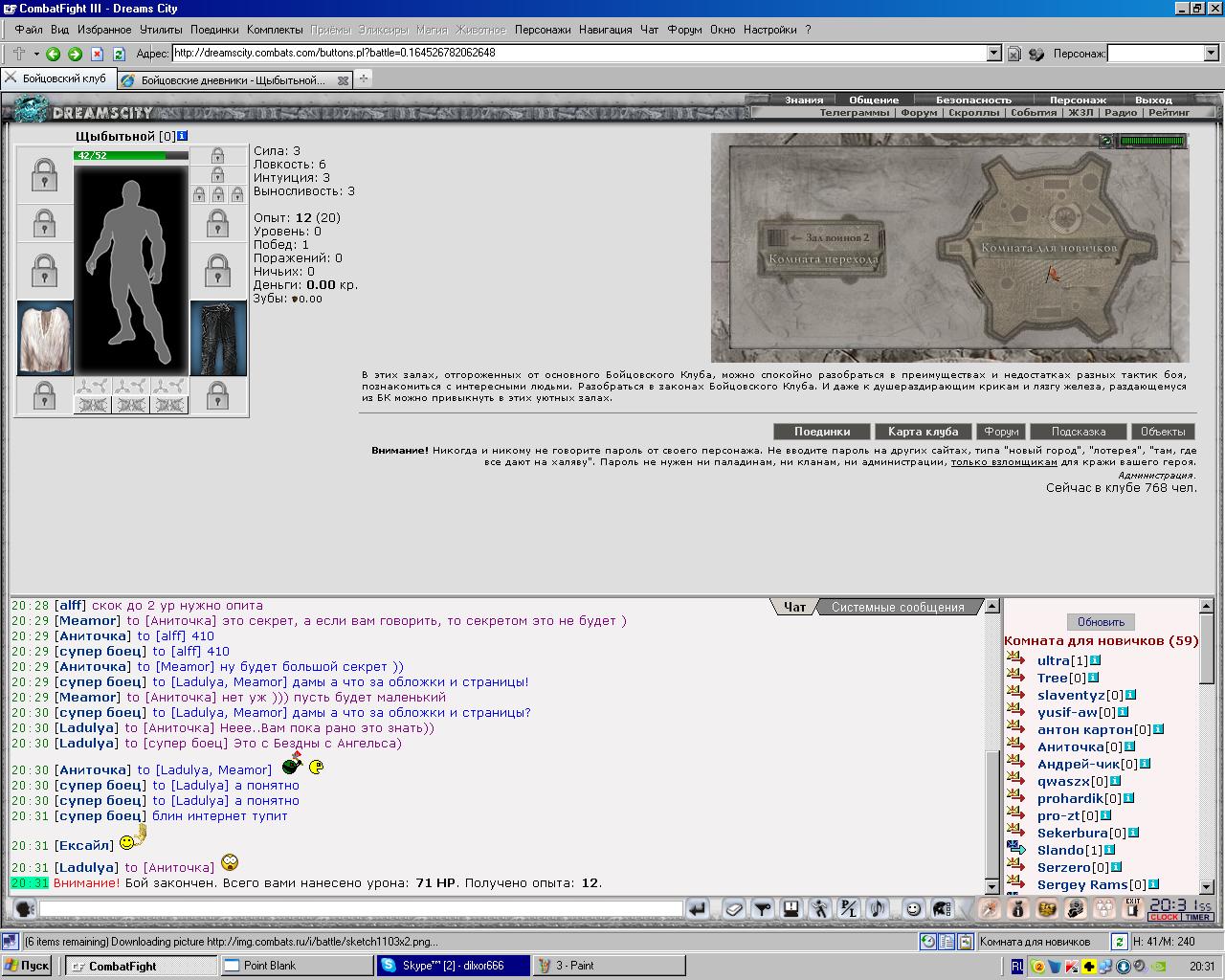This screenshot has height=980, width=1225.
Task: Open the Персонаж combo box dropdown
Action: 1211,54
